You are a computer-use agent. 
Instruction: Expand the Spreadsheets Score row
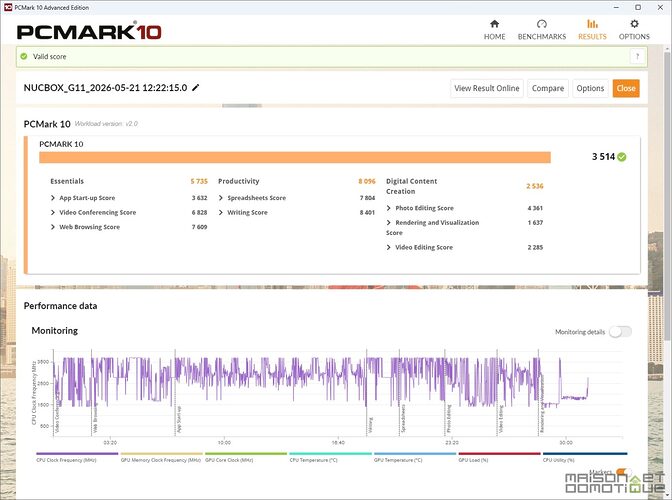(x=297, y=198)
